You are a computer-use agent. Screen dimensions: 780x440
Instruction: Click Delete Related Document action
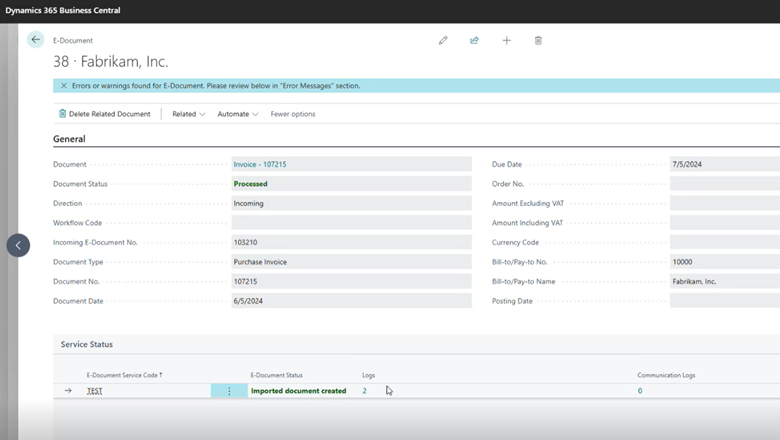tap(104, 114)
